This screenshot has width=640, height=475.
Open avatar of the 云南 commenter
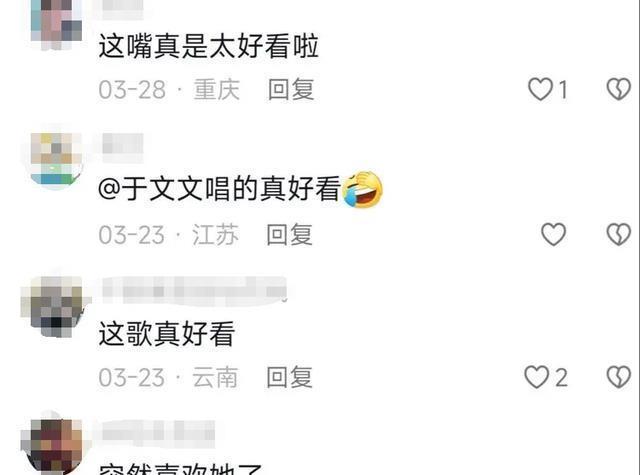click(56, 306)
